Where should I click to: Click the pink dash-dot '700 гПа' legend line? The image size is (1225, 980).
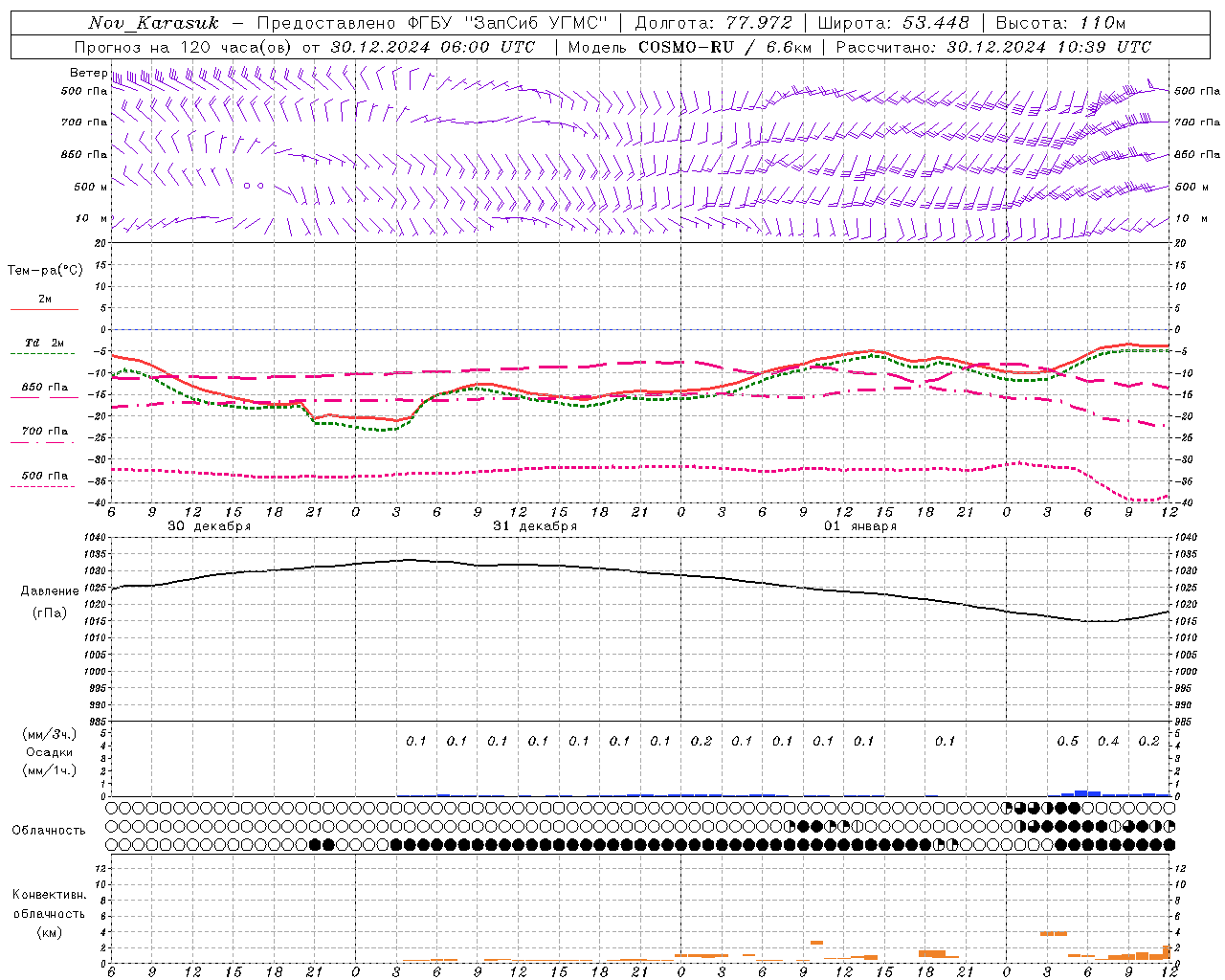click(x=42, y=442)
